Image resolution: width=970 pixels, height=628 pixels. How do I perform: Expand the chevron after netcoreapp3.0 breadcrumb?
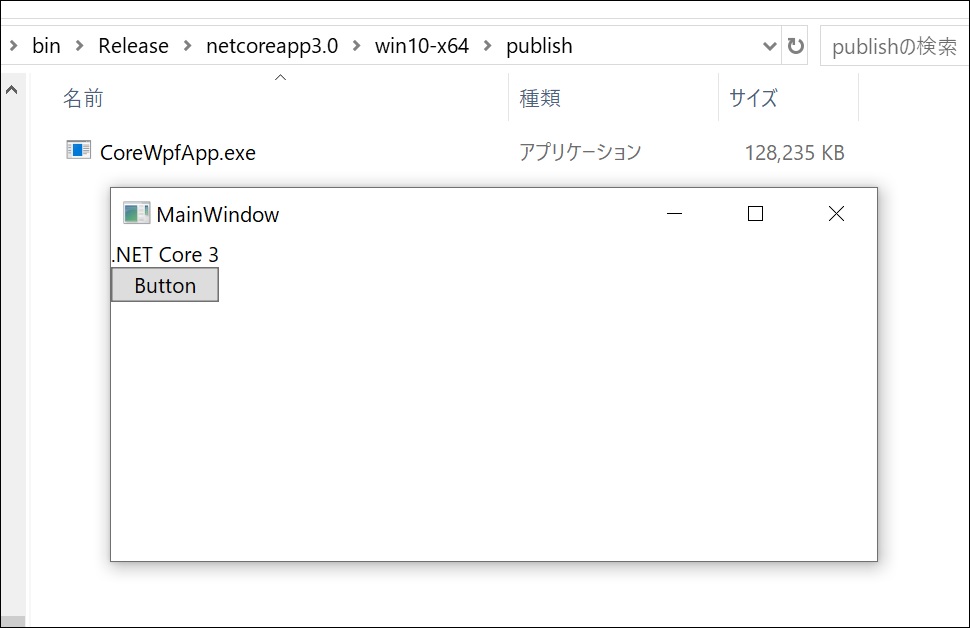[x=356, y=46]
